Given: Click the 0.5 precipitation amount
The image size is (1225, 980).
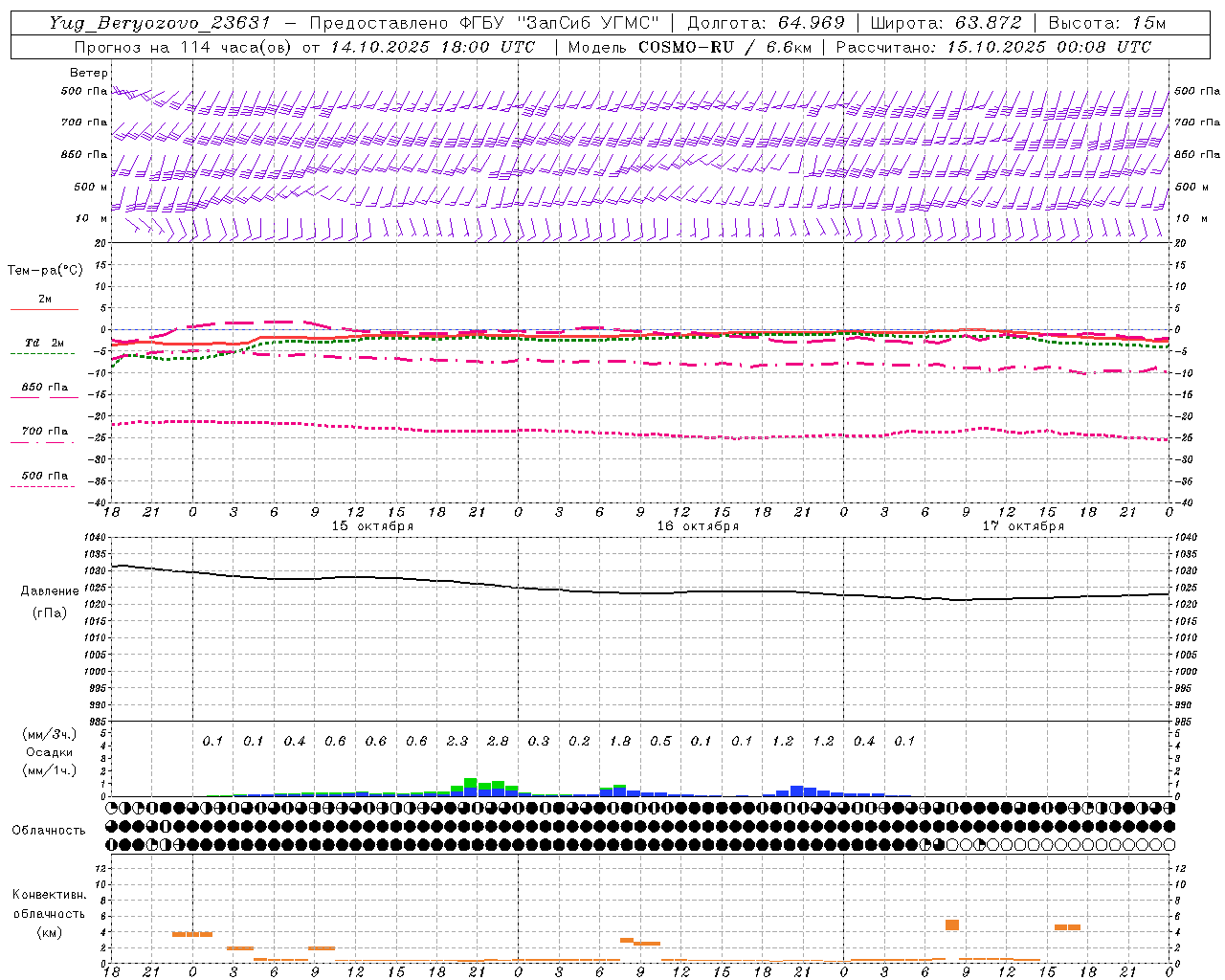Looking at the screenshot, I should click(x=660, y=742).
